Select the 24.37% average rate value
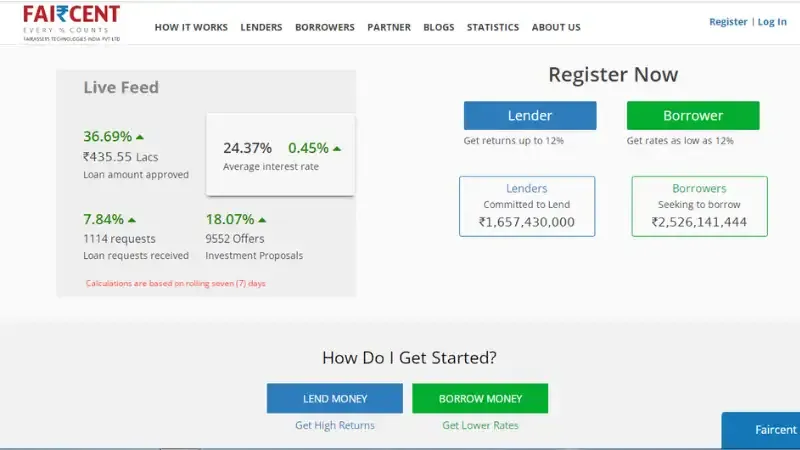The image size is (800, 450). (x=247, y=148)
